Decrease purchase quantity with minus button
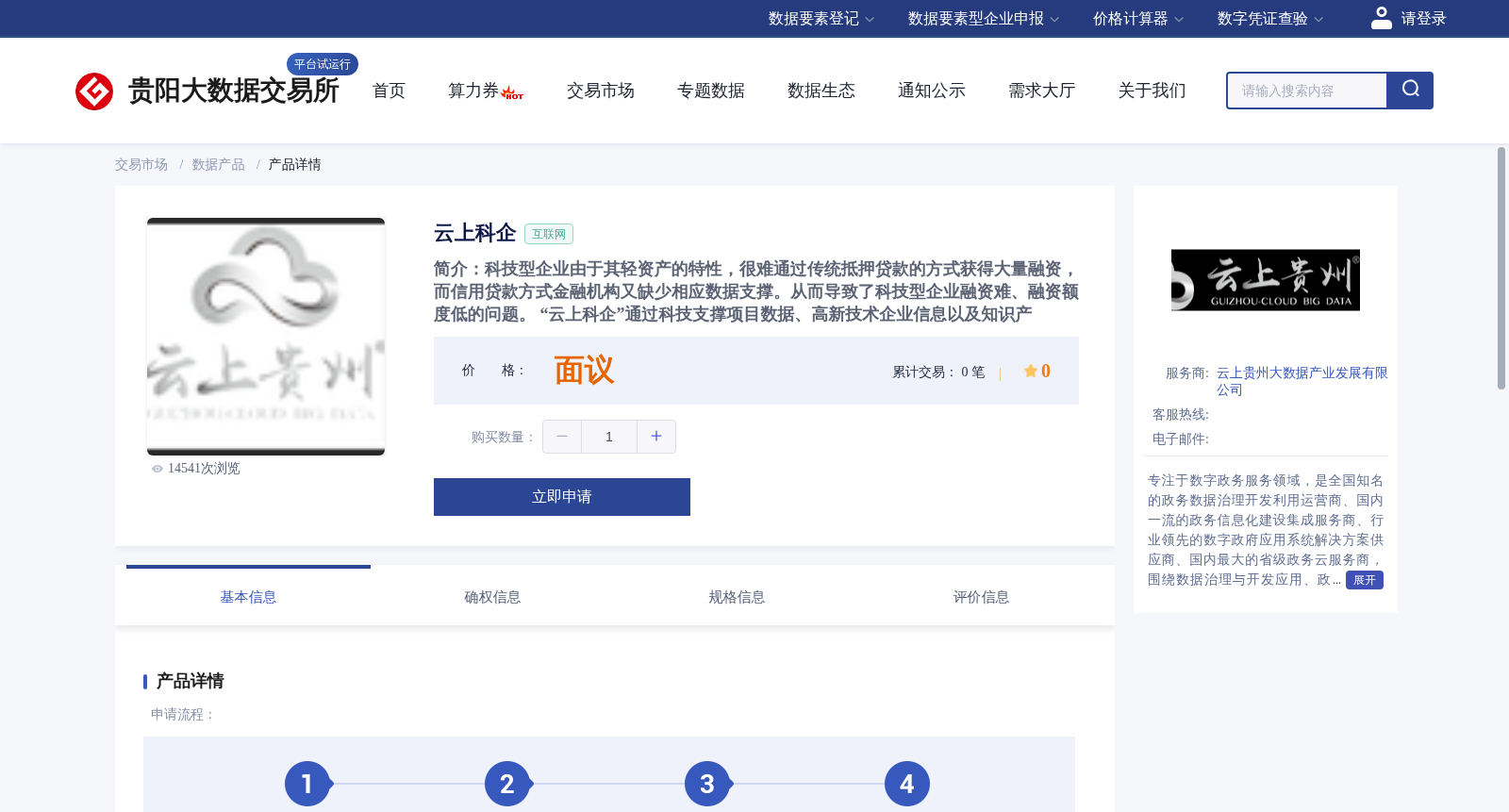 (x=562, y=437)
